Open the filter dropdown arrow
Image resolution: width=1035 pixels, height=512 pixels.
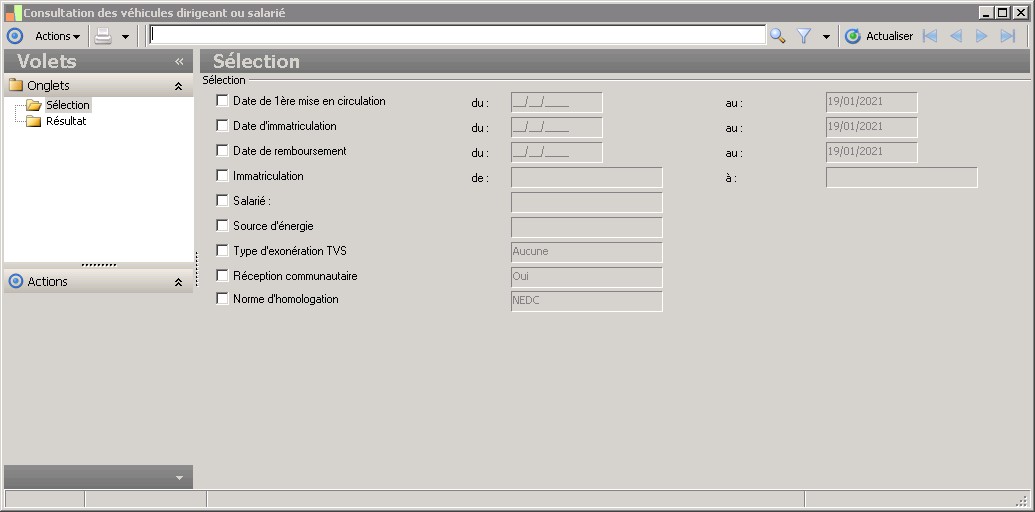(826, 37)
